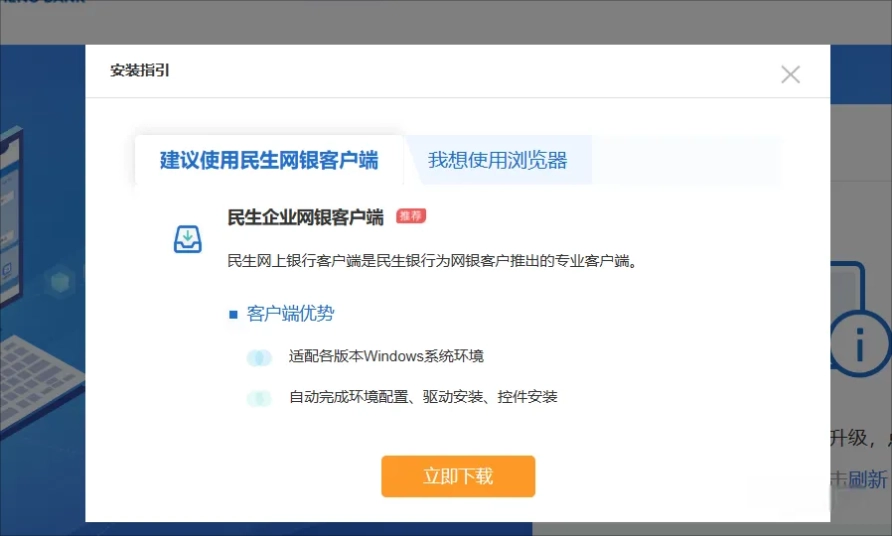Click the bullet icon beside 自动完成环境配置

click(x=259, y=398)
